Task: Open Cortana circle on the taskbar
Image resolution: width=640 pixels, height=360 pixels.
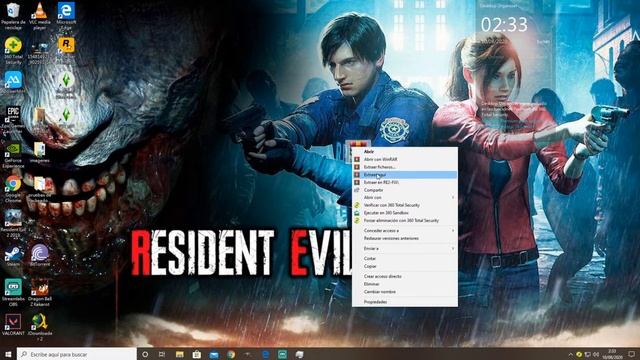Action: tap(145, 354)
